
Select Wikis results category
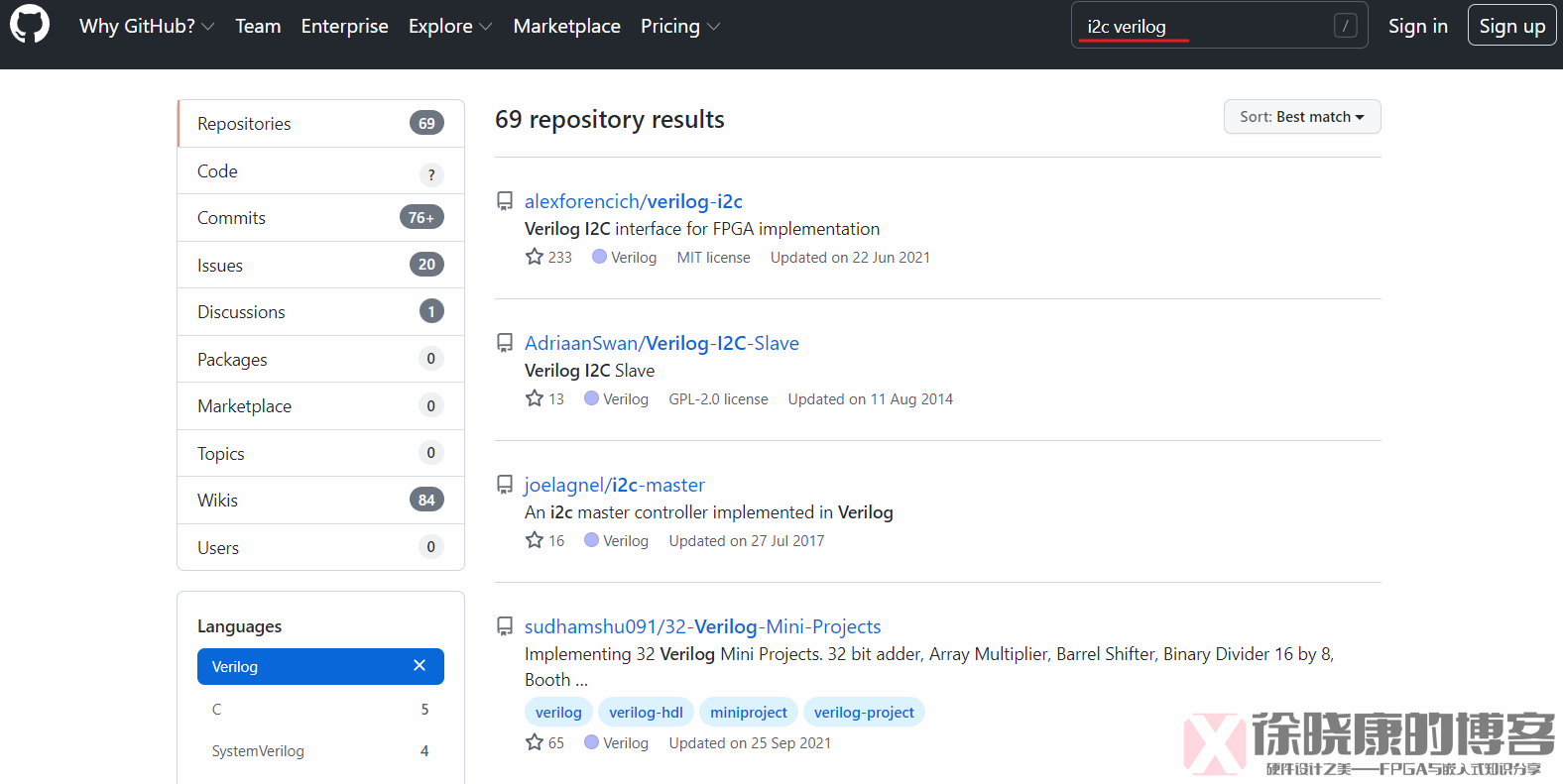tap(320, 501)
